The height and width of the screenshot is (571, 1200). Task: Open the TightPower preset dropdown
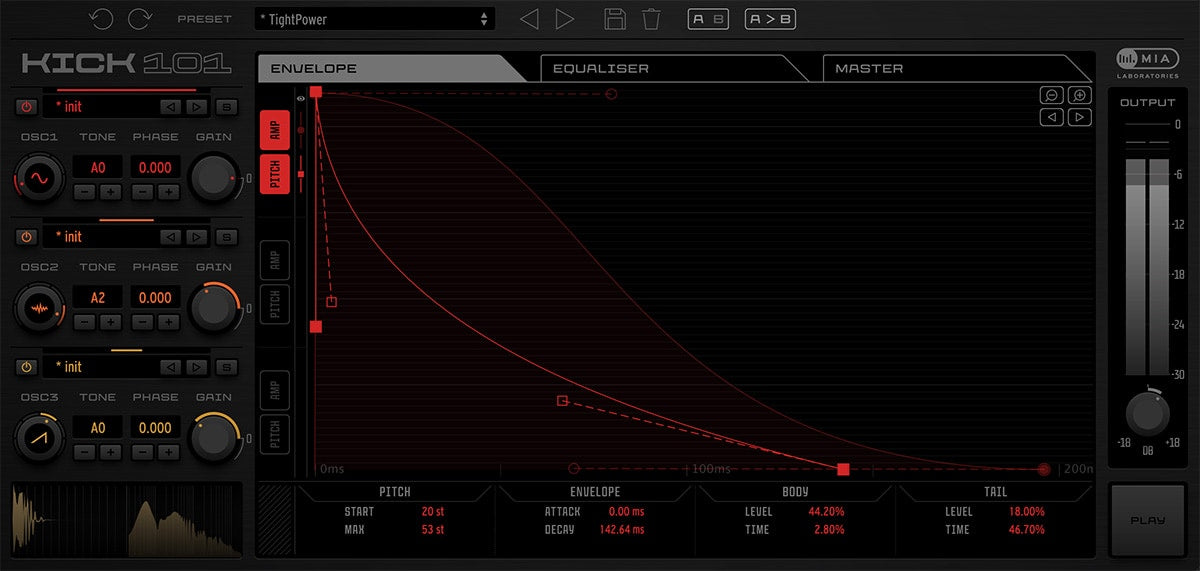(x=375, y=19)
